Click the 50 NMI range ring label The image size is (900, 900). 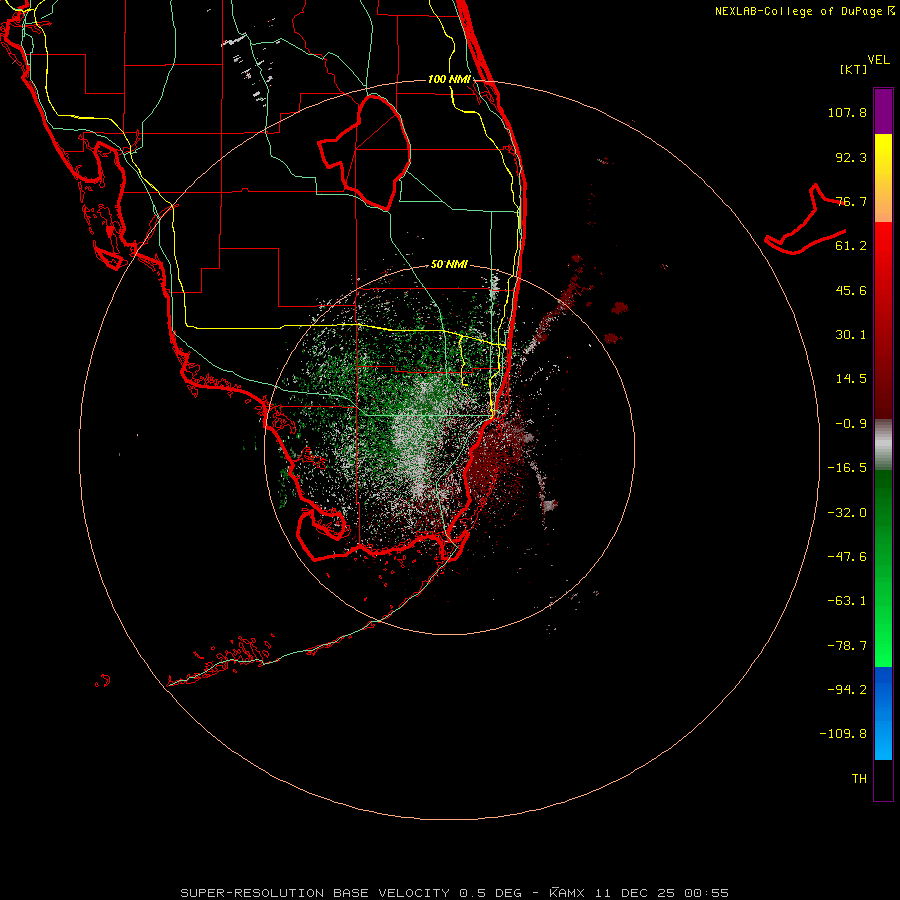[x=449, y=264]
